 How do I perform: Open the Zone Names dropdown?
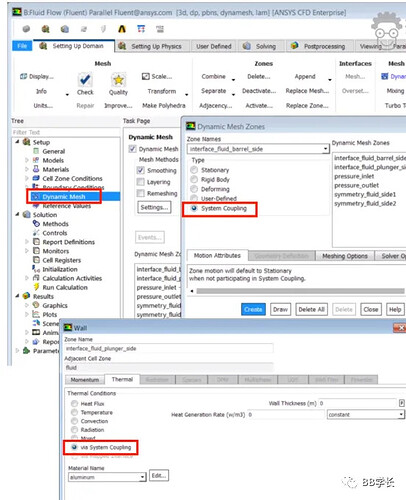[325, 149]
